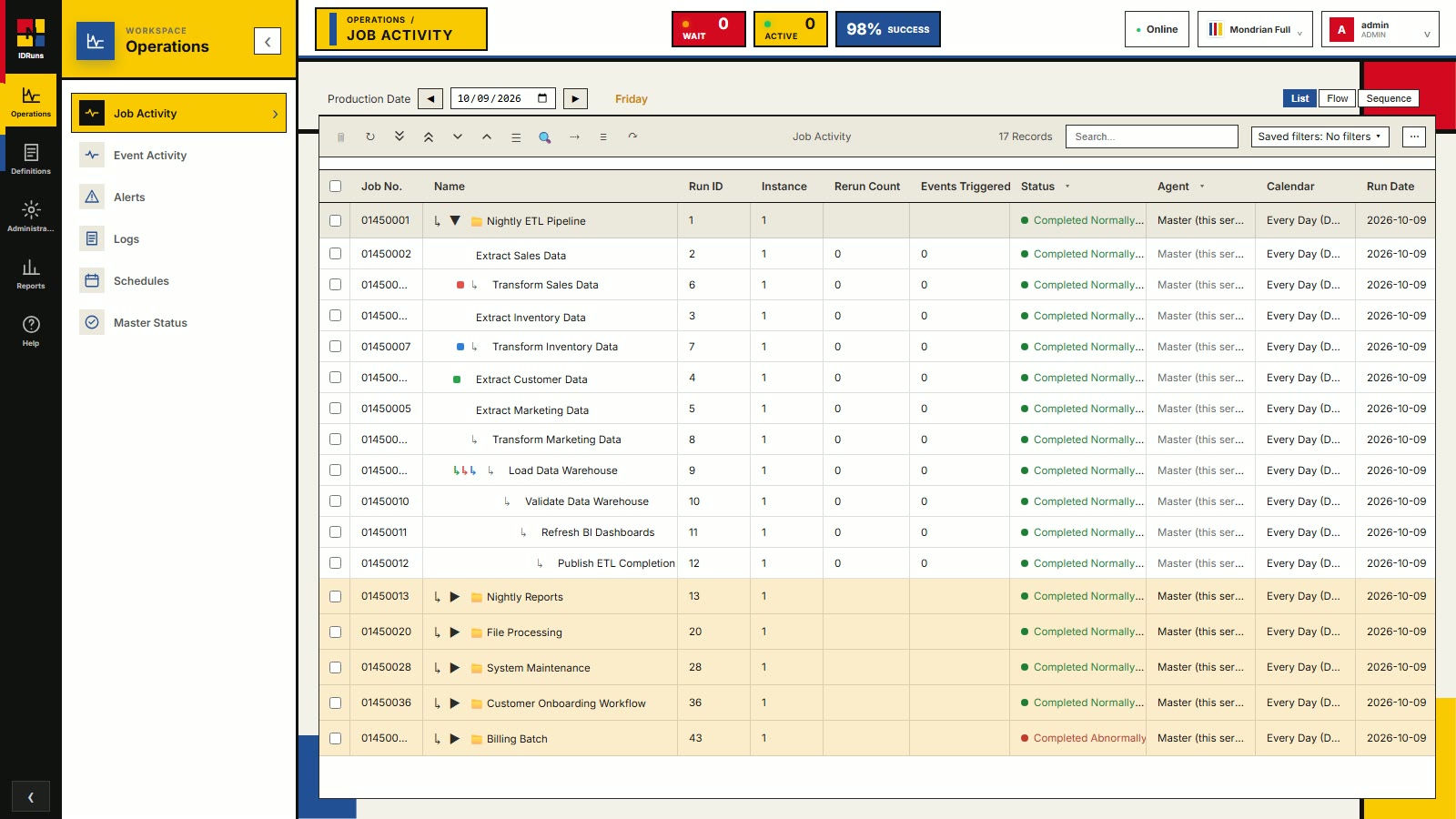This screenshot has height=819, width=1456.
Task: Open Administration in the left rail
Action: click(31, 216)
